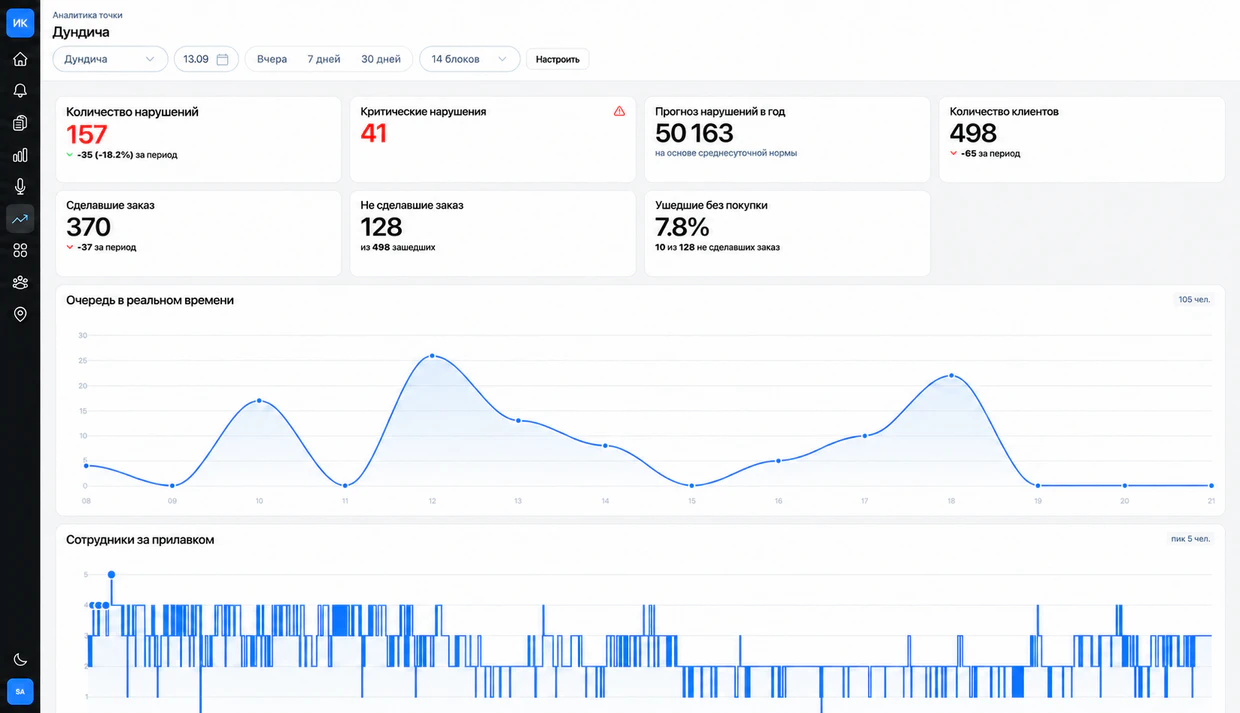Click the 128 no-order value
The image size is (1240, 713).
coord(381,227)
